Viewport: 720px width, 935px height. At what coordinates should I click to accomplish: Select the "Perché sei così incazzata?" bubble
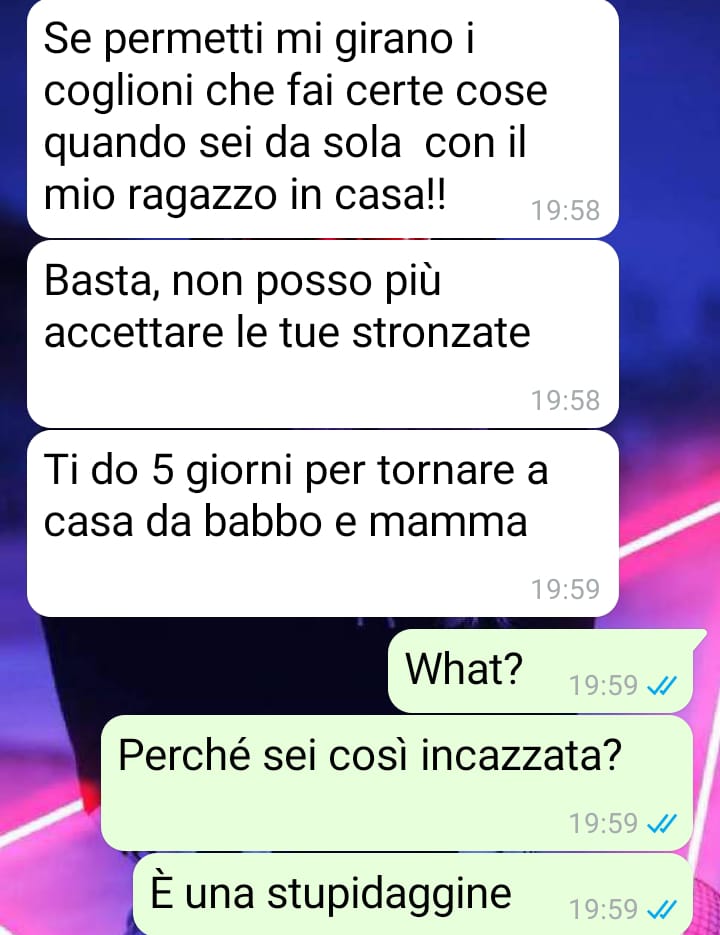pyautogui.click(x=397, y=783)
